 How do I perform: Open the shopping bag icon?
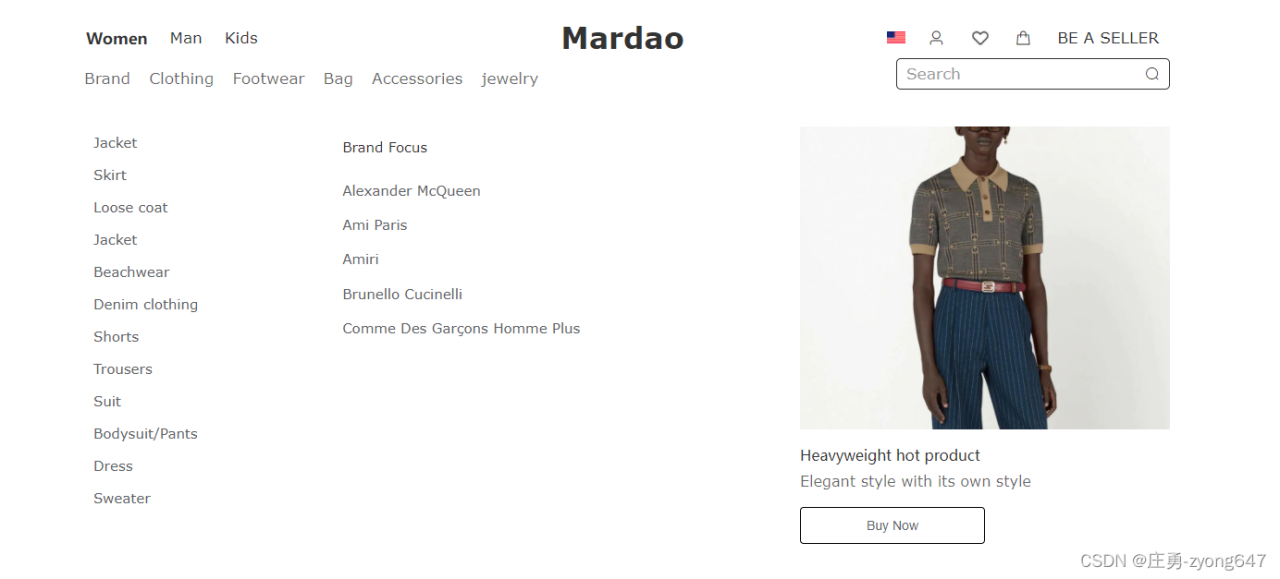(x=1023, y=38)
